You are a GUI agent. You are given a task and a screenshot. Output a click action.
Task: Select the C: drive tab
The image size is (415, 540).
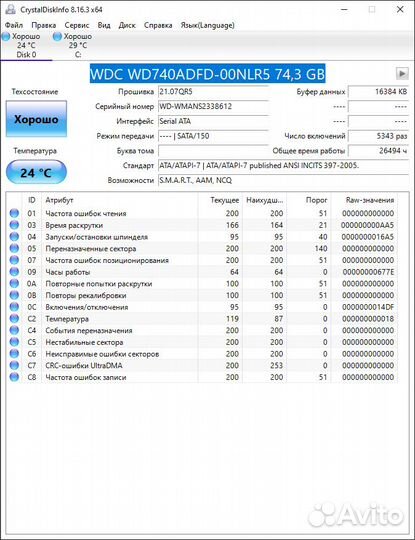click(x=77, y=45)
